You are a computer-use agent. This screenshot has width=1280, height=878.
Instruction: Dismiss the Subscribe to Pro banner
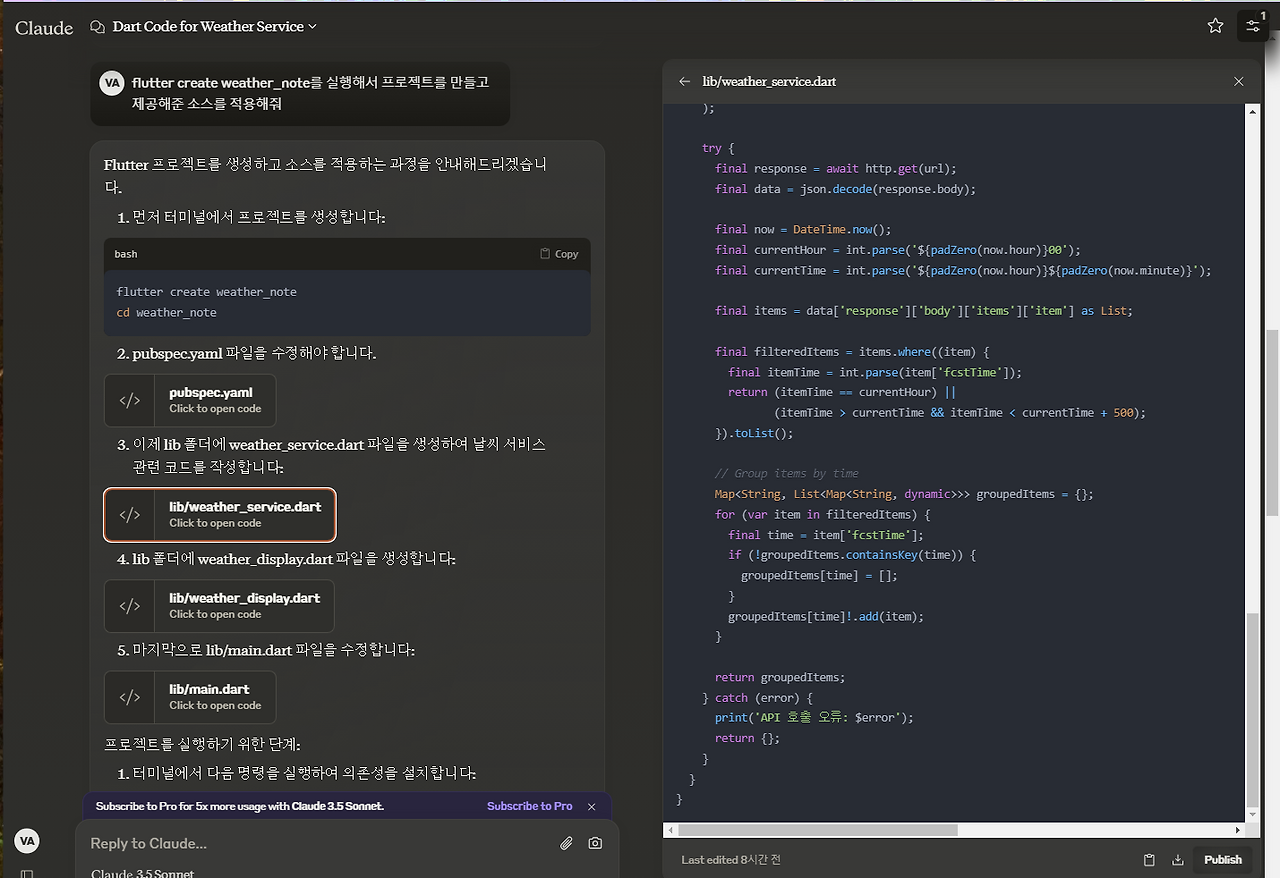[591, 806]
